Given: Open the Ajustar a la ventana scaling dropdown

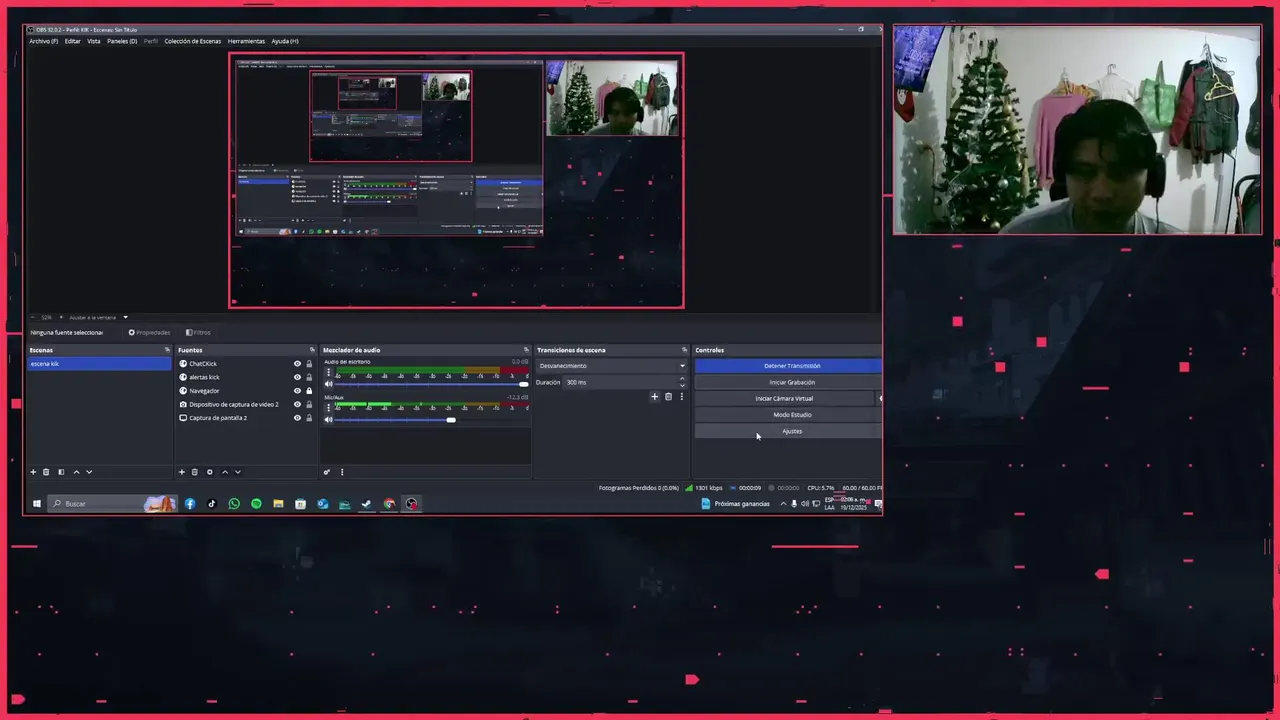Looking at the screenshot, I should click(98, 317).
